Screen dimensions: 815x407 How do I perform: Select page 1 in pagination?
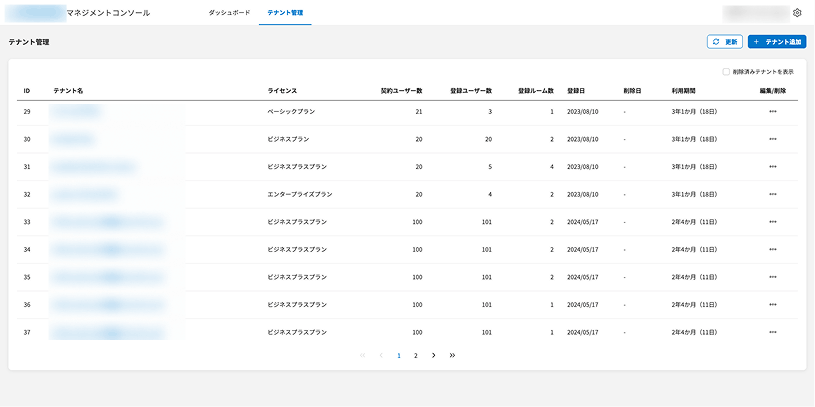[399, 356]
